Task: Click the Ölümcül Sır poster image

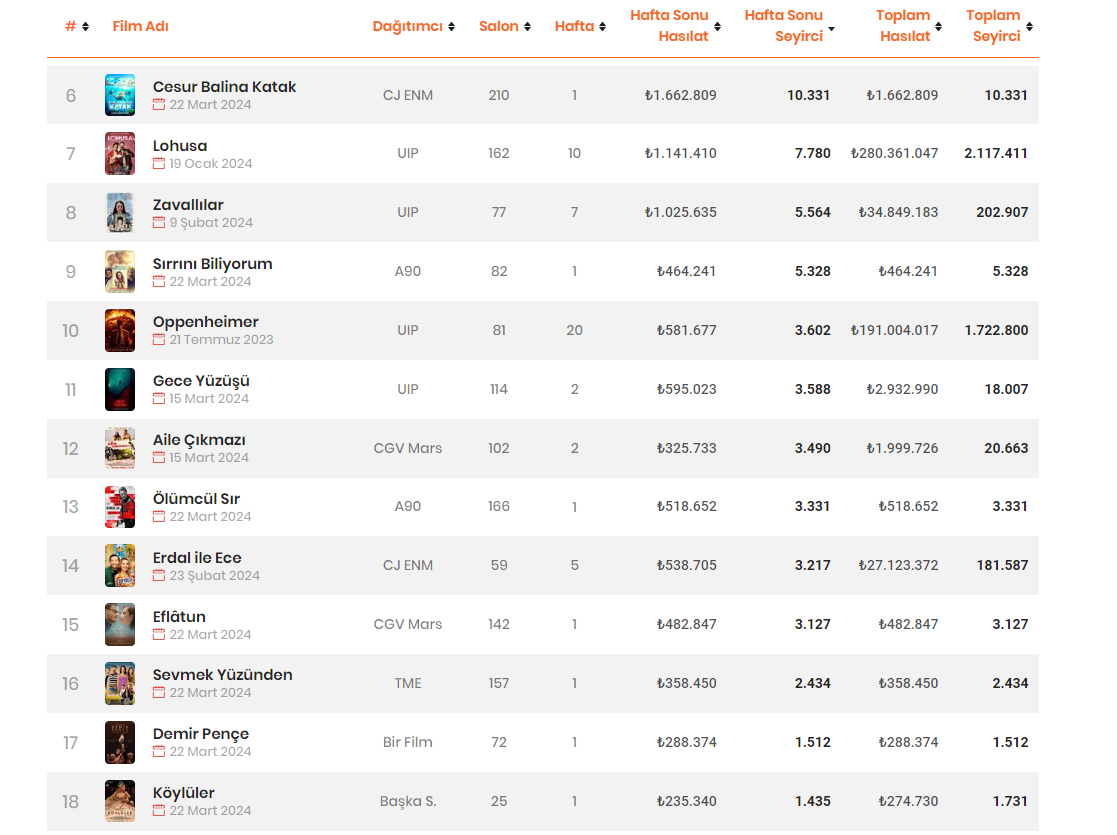Action: pyautogui.click(x=119, y=507)
